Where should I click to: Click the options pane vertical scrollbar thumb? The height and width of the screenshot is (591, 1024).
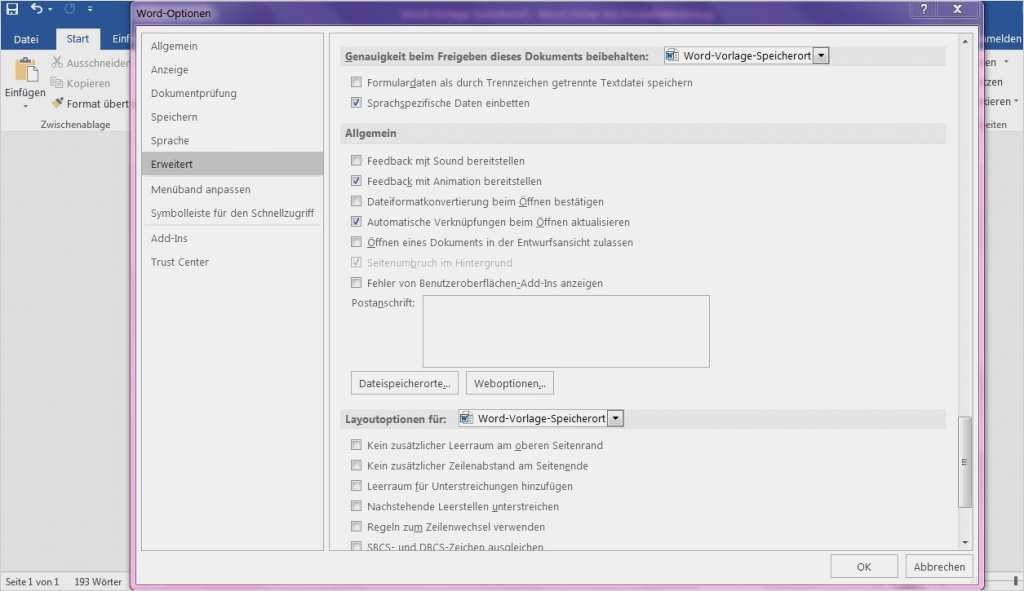[x=964, y=462]
